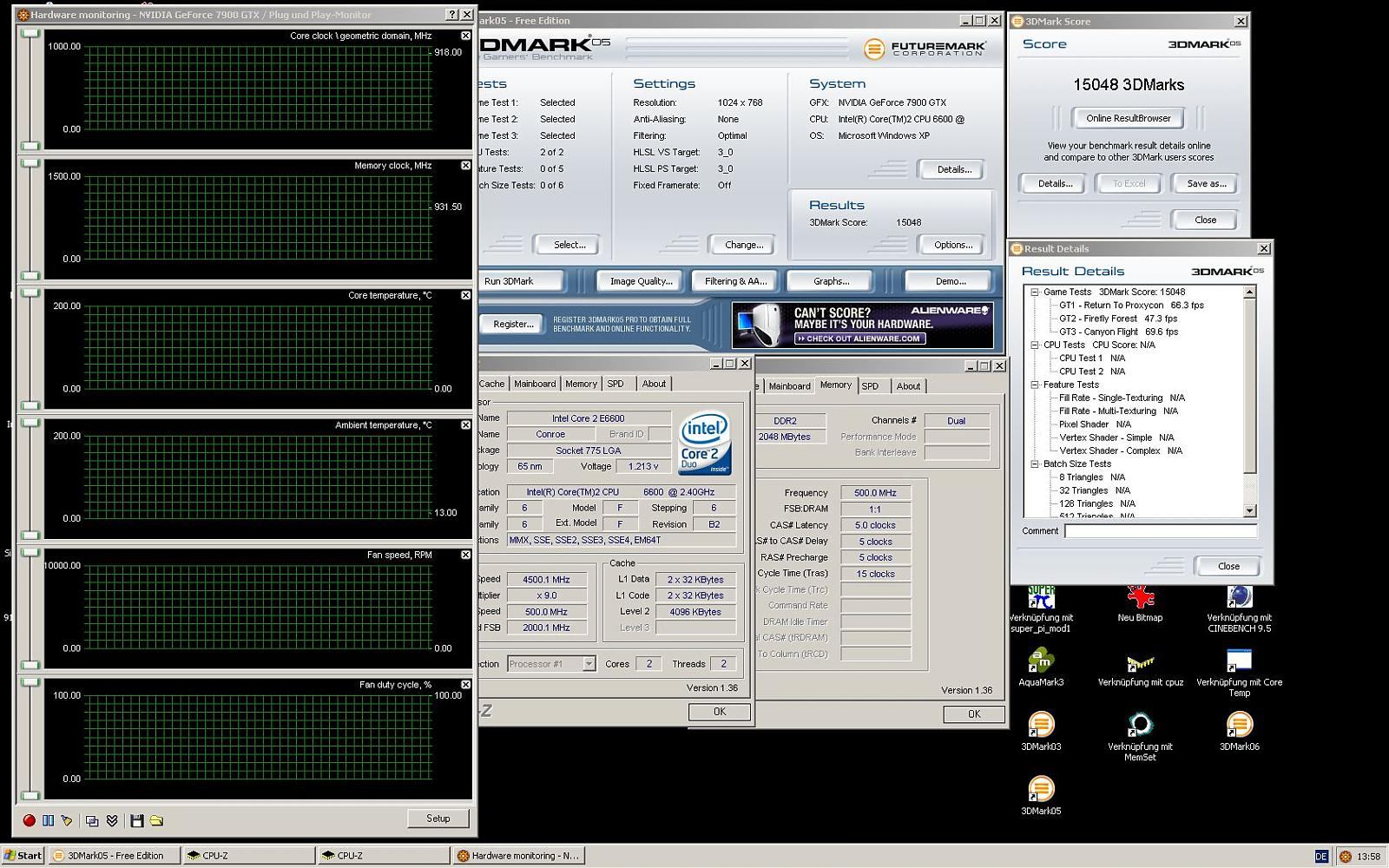Click Options... in the Results panel
This screenshot has height=868, width=1389.
(x=952, y=245)
